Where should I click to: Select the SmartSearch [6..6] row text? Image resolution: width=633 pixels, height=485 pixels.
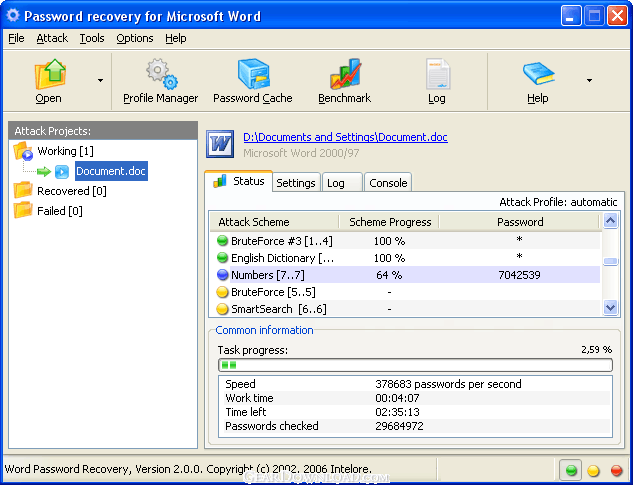click(x=279, y=309)
